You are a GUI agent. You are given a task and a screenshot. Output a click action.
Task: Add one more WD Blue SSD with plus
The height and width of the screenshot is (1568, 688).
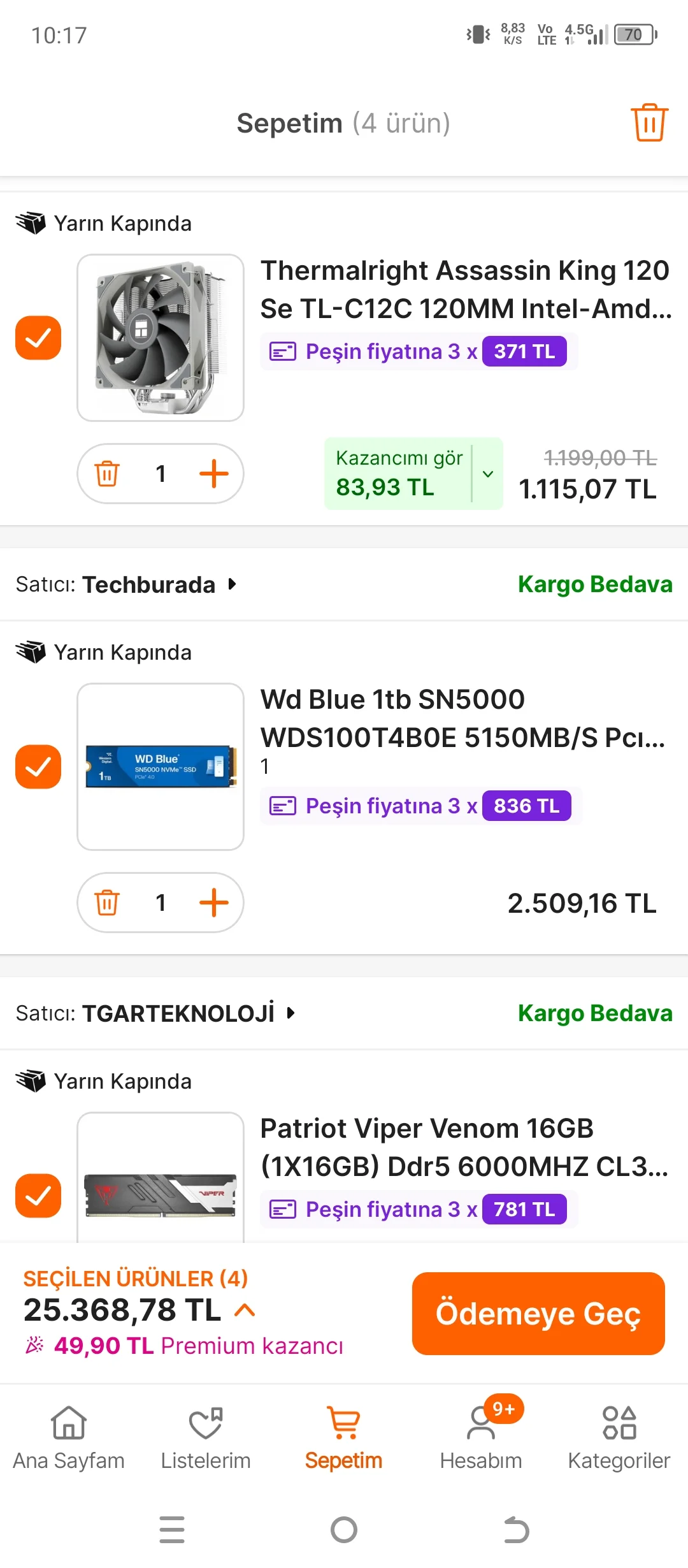(214, 903)
